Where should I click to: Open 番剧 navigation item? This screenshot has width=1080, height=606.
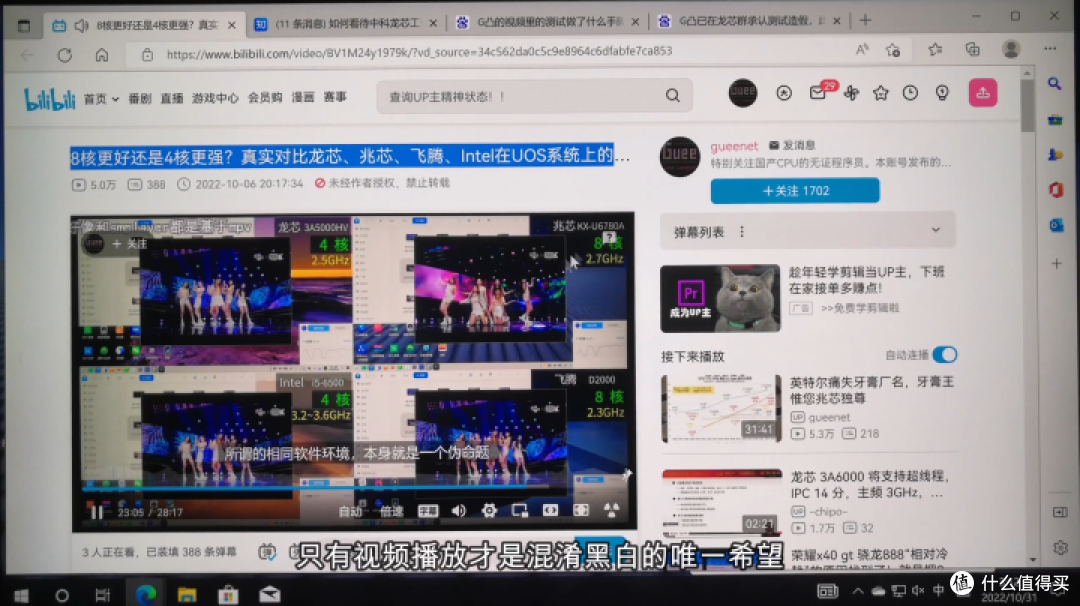(x=140, y=98)
